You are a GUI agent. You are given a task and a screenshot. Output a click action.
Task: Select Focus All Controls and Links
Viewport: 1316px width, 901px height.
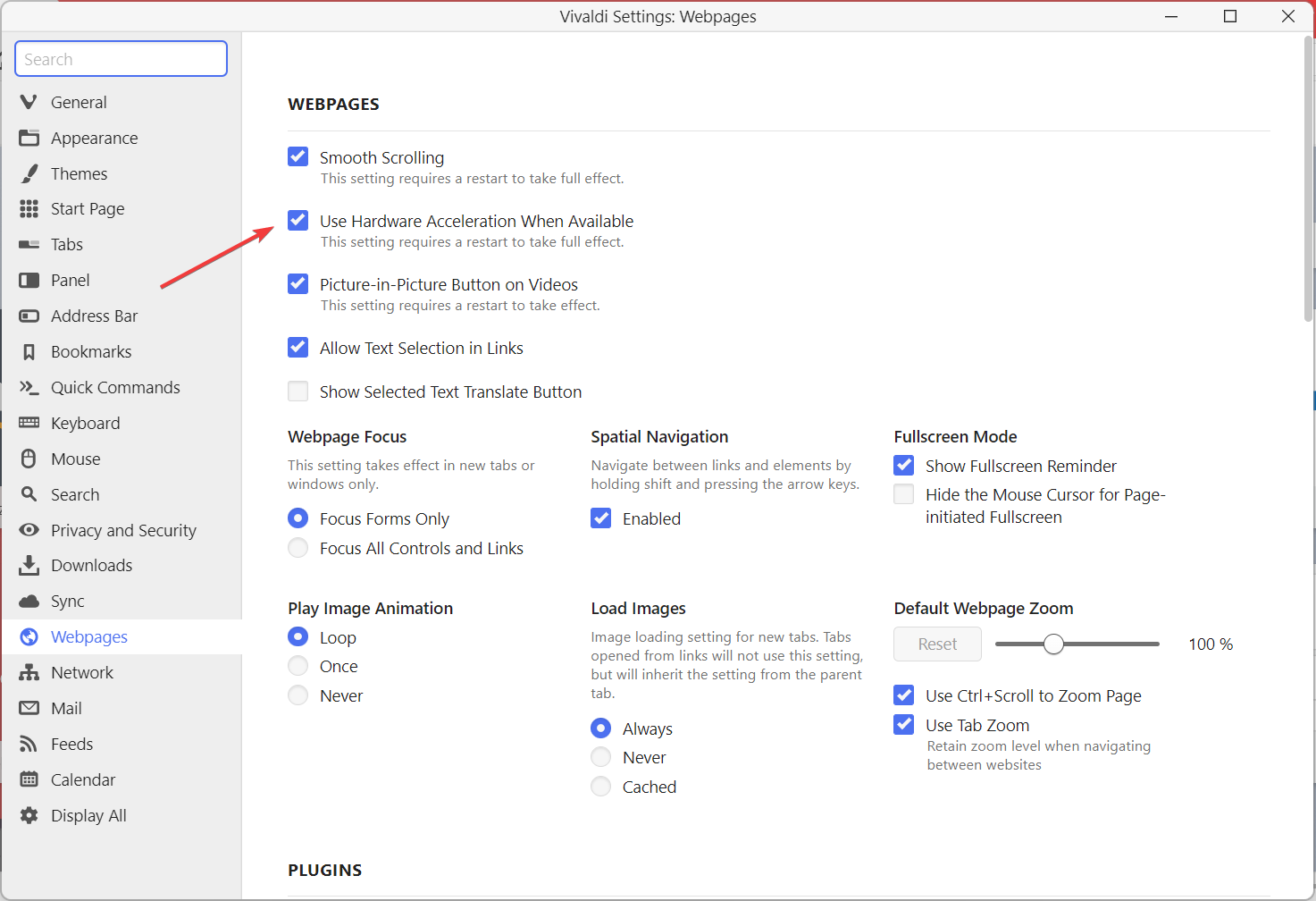tap(298, 548)
